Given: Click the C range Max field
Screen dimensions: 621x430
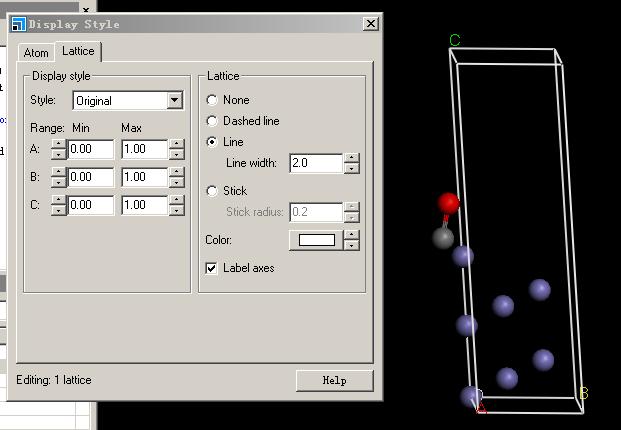Looking at the screenshot, I should [145, 205].
